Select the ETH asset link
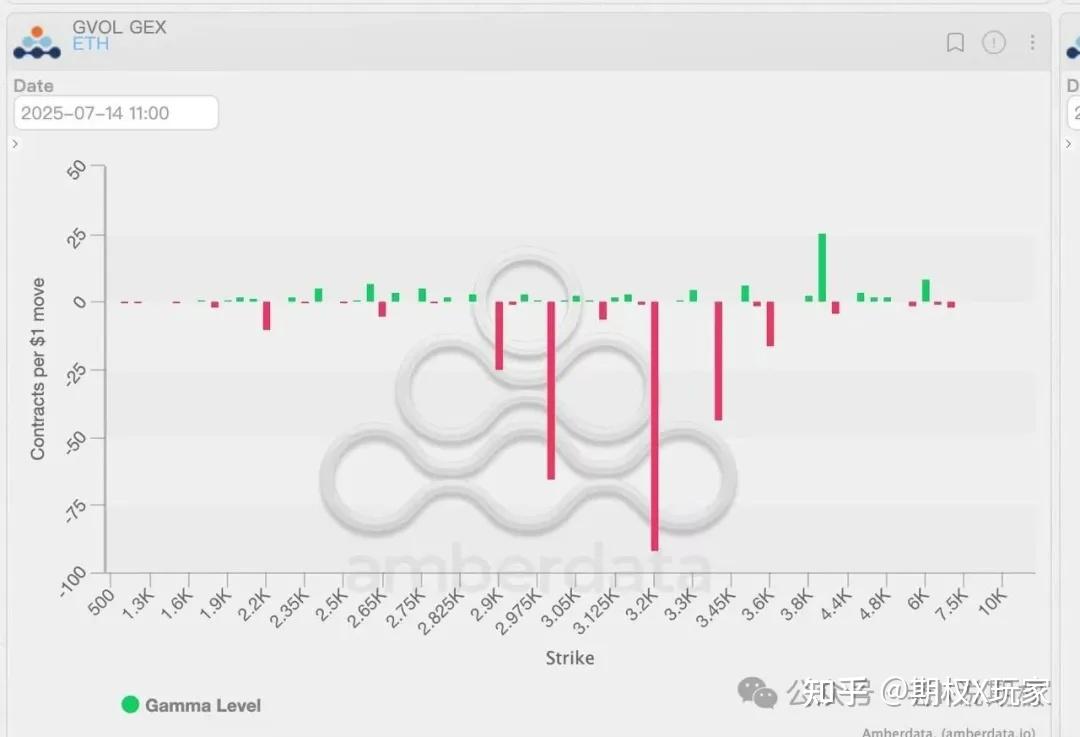Image resolution: width=1080 pixels, height=737 pixels. pos(90,45)
